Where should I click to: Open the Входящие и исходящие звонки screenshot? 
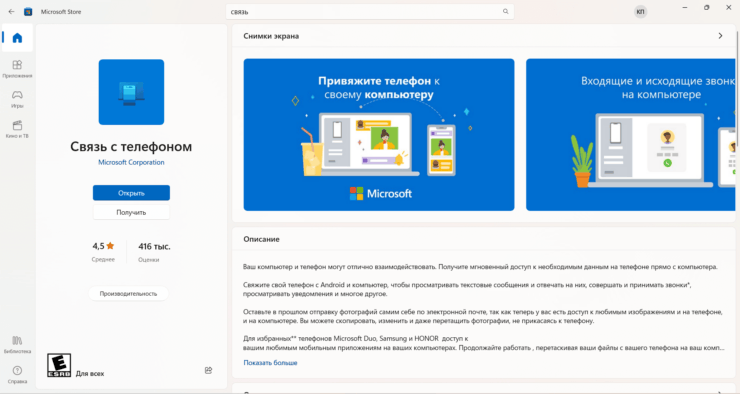(631, 134)
